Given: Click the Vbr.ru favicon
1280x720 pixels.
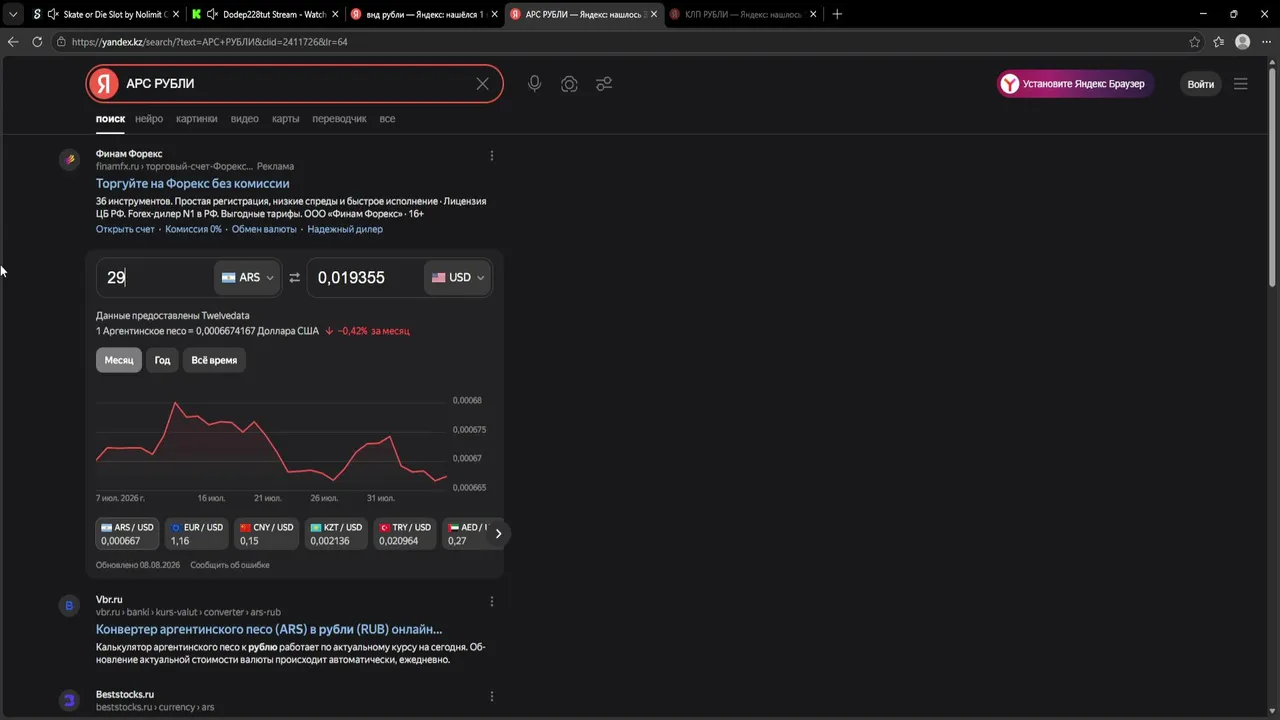Looking at the screenshot, I should (x=69, y=605).
